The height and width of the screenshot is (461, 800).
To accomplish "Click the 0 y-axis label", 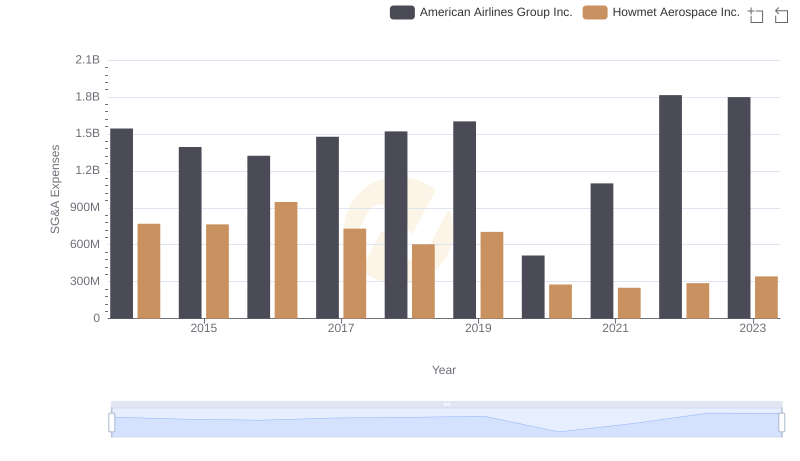I will (x=96, y=318).
